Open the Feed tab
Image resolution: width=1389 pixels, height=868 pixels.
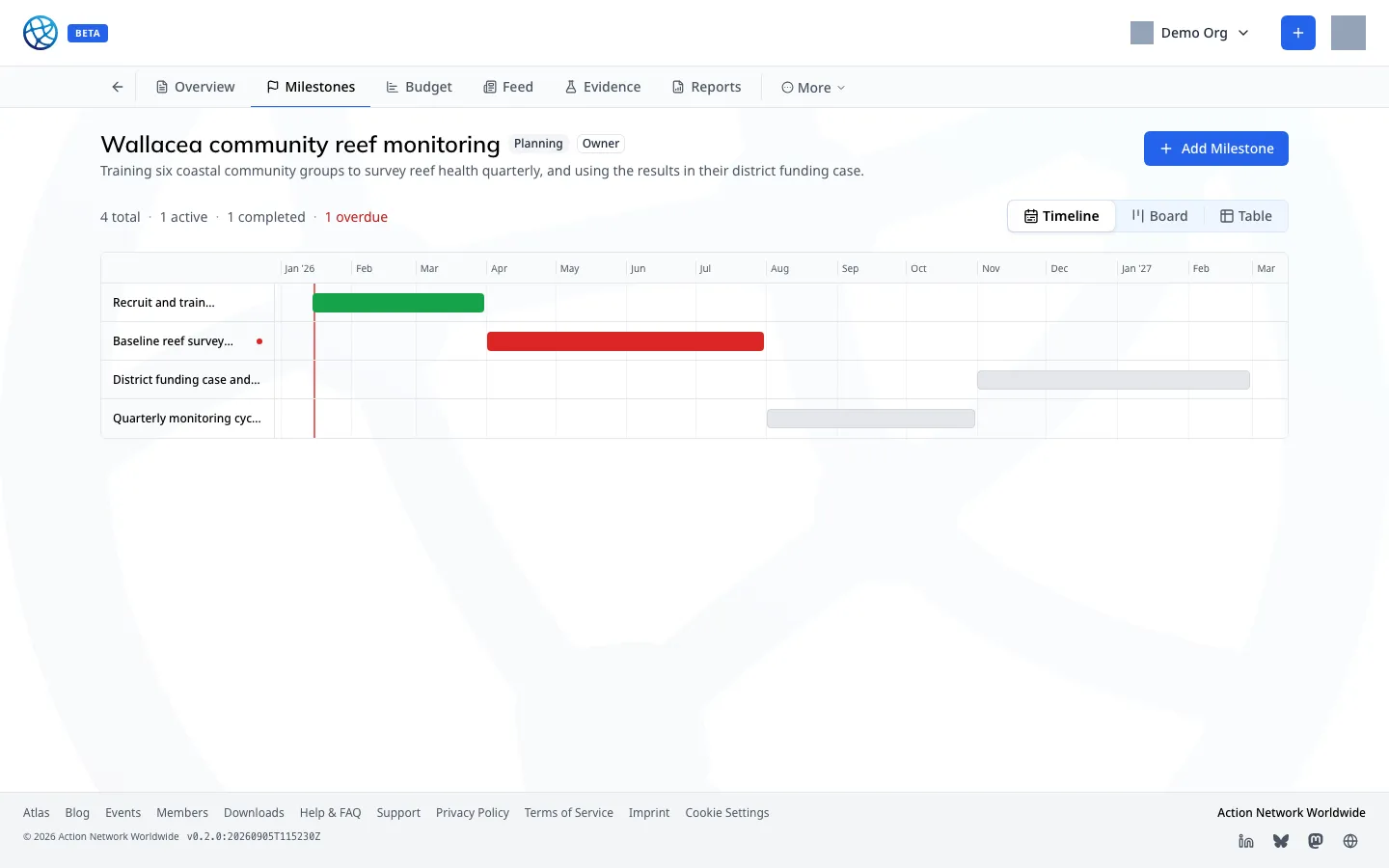508,87
